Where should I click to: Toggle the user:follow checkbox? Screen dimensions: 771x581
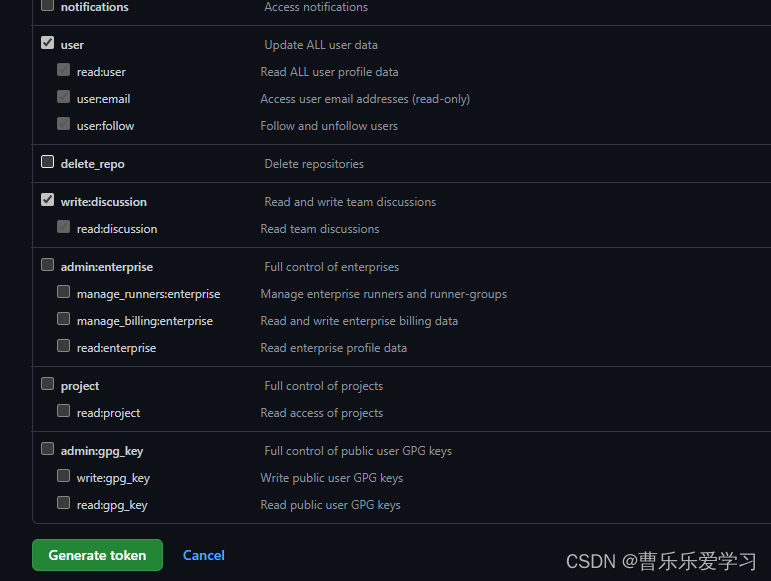[63, 124]
